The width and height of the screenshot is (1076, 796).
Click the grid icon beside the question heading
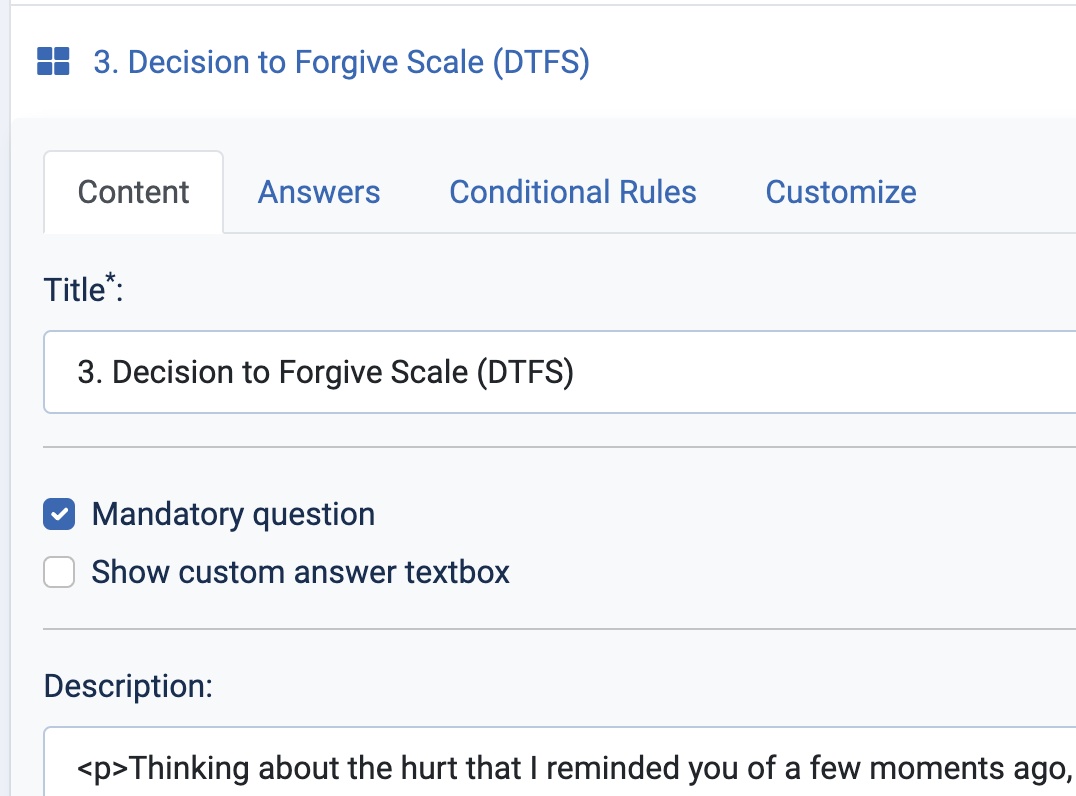[52, 62]
